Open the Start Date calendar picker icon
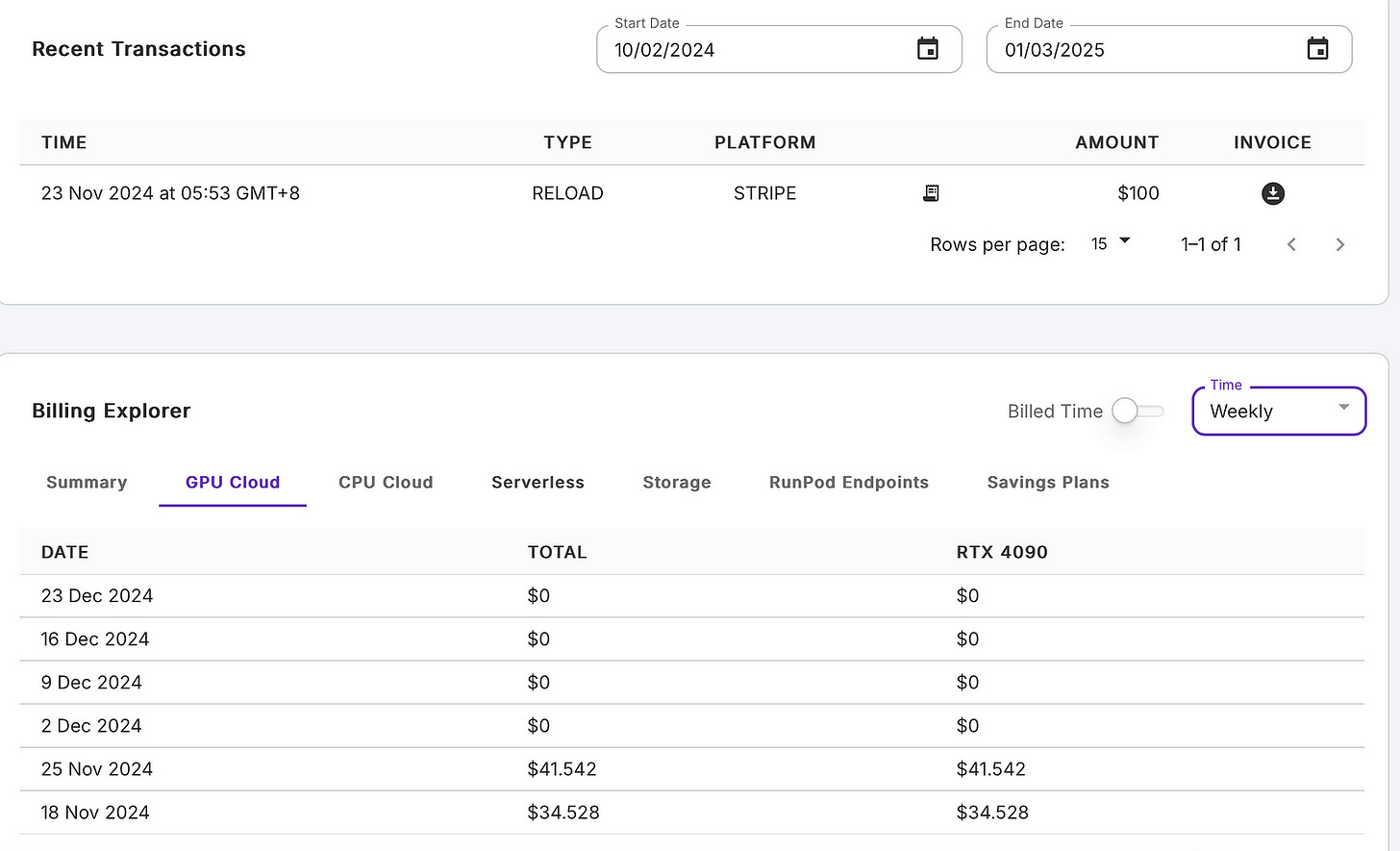The height and width of the screenshot is (851, 1400). pyautogui.click(x=928, y=49)
